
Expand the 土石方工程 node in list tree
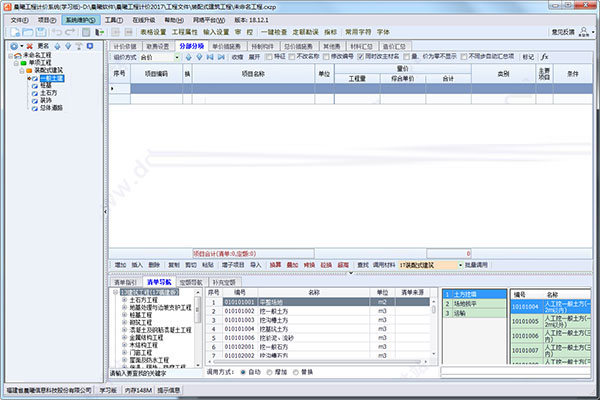[124, 300]
